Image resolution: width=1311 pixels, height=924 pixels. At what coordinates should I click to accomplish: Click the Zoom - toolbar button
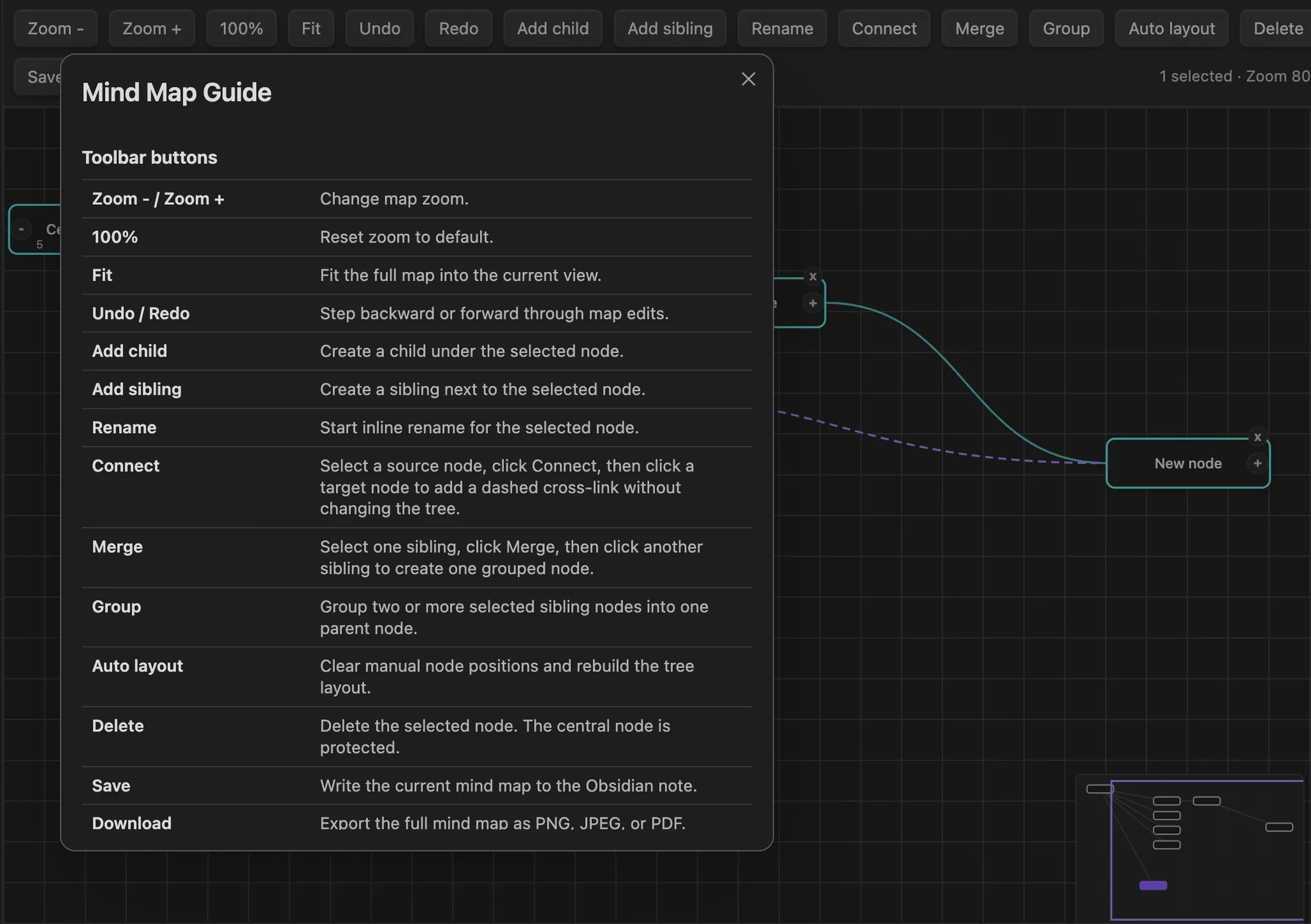coord(56,29)
